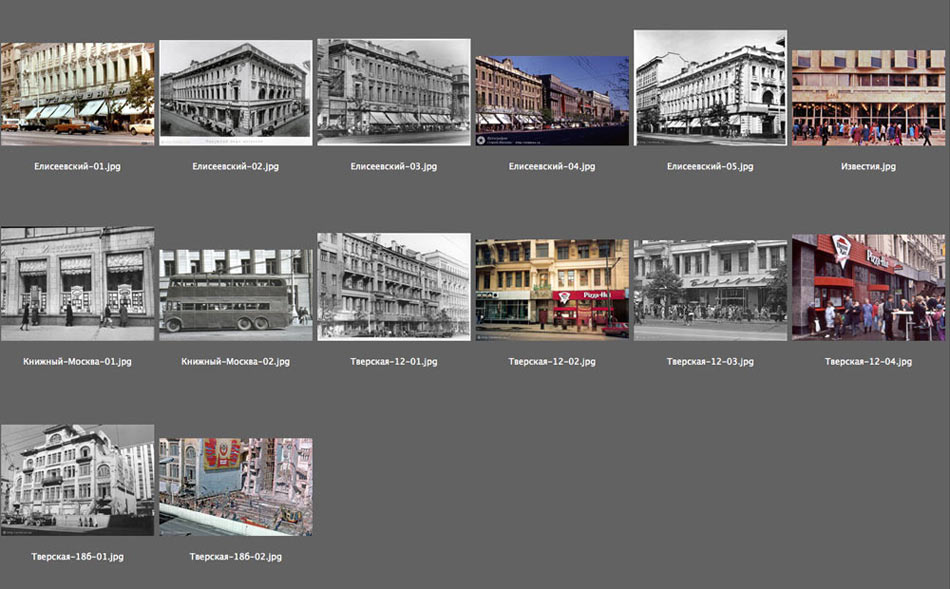
Task: Click the Тверская-12-03.jpg thumbnail image
Action: (710, 290)
